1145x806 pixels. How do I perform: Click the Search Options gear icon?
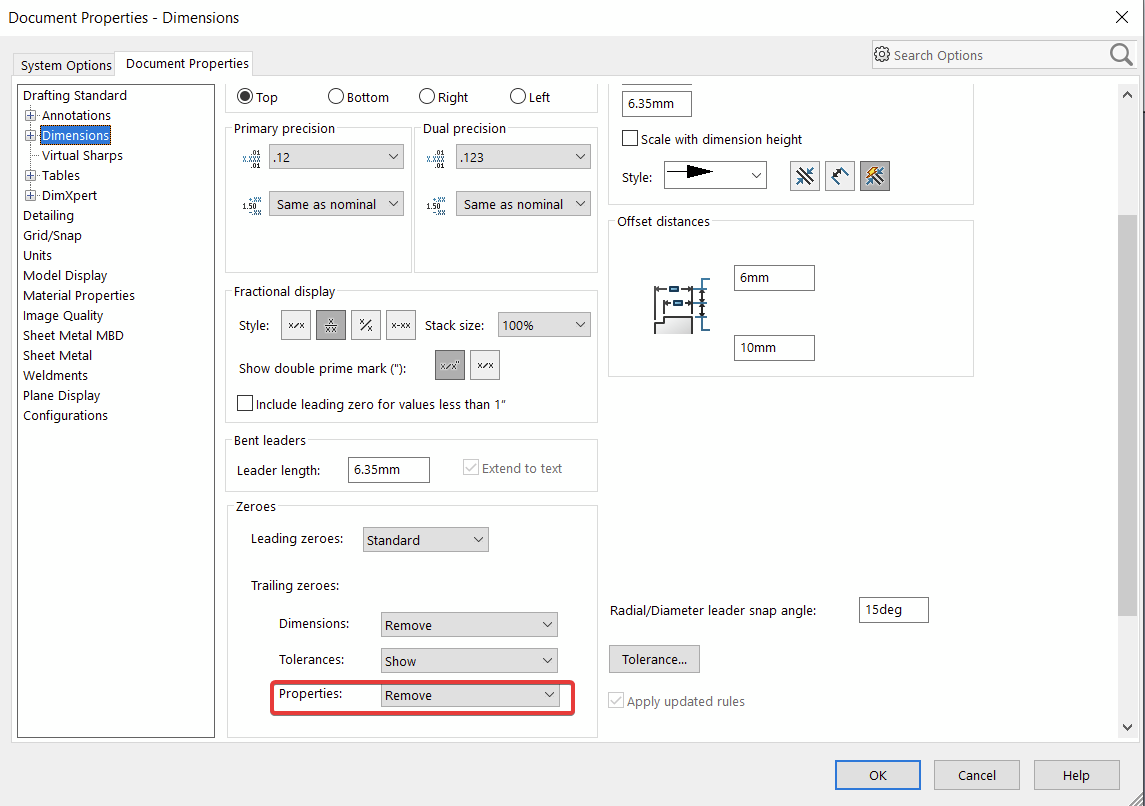coord(882,55)
